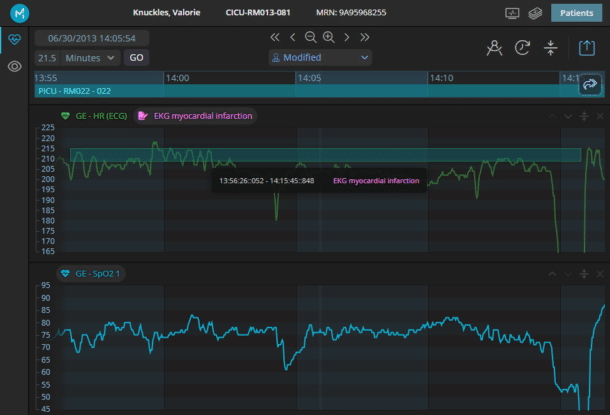Click the heart monitor icon in left sidebar

click(14, 39)
